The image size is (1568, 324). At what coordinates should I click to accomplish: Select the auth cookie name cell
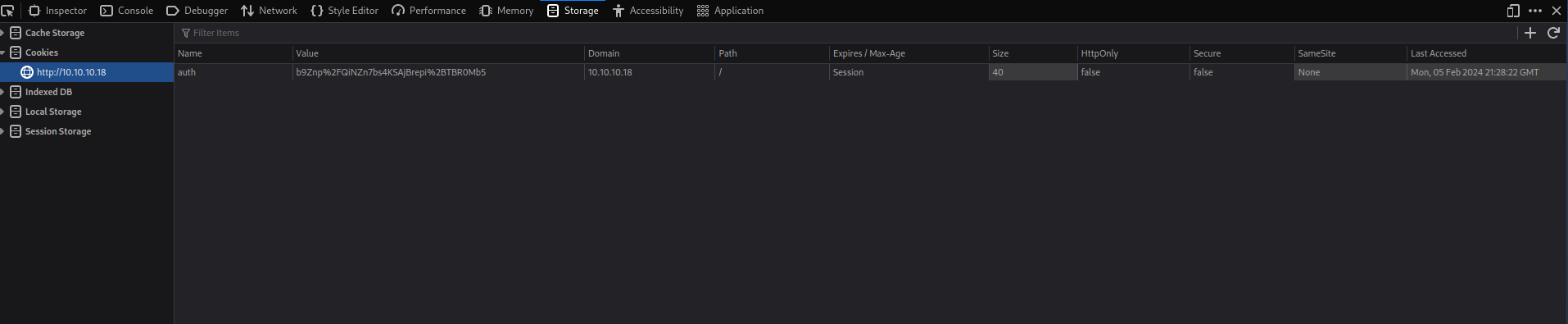click(x=233, y=72)
